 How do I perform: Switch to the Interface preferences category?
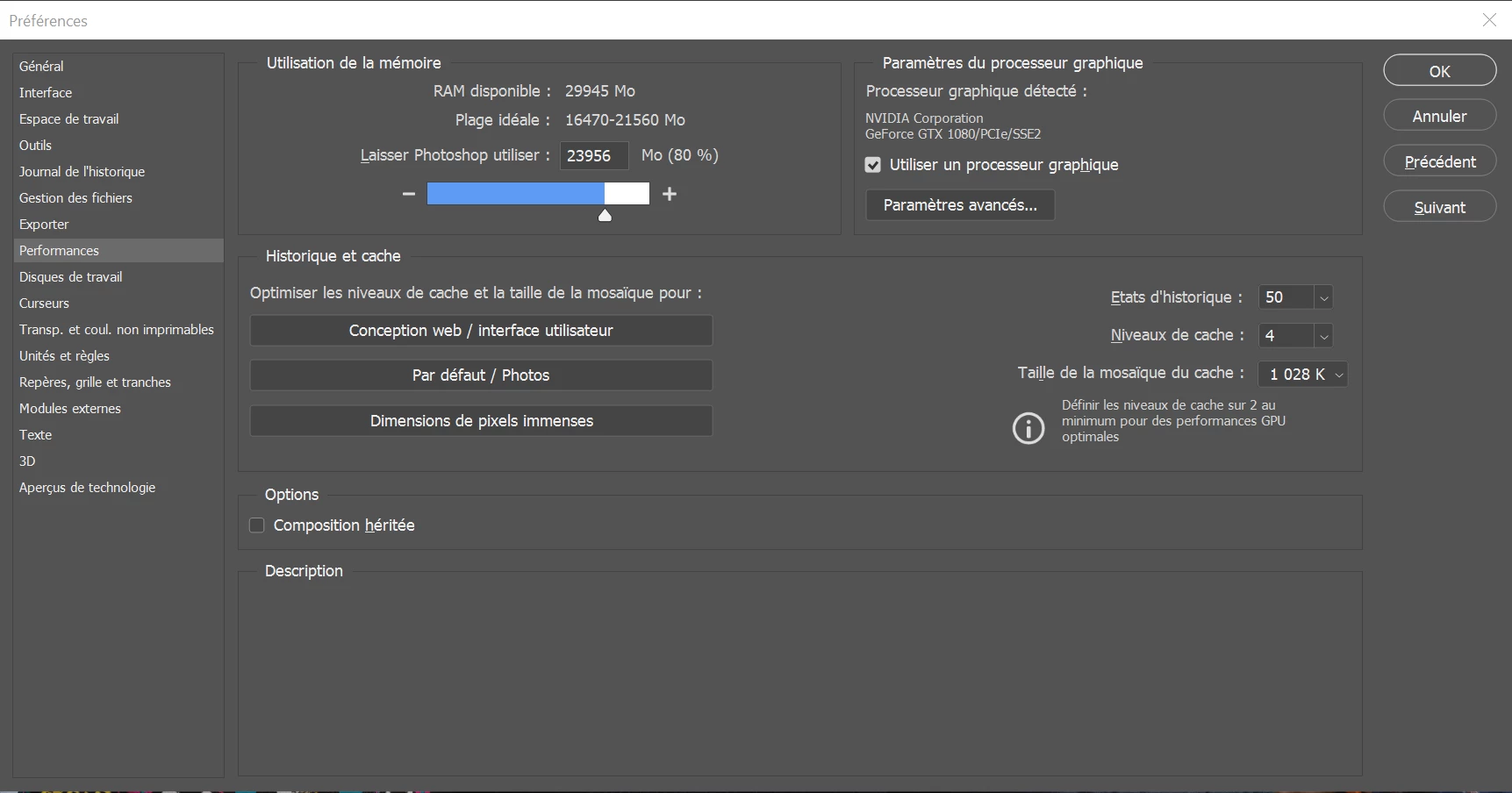click(118, 92)
